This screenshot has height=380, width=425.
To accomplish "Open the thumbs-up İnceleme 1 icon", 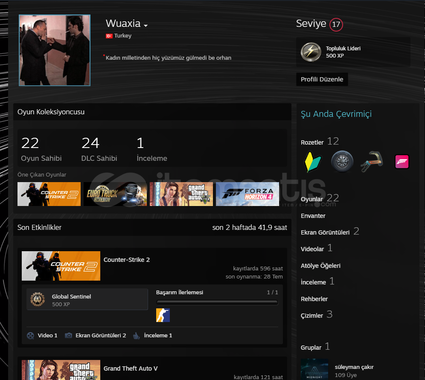I will [x=136, y=335].
